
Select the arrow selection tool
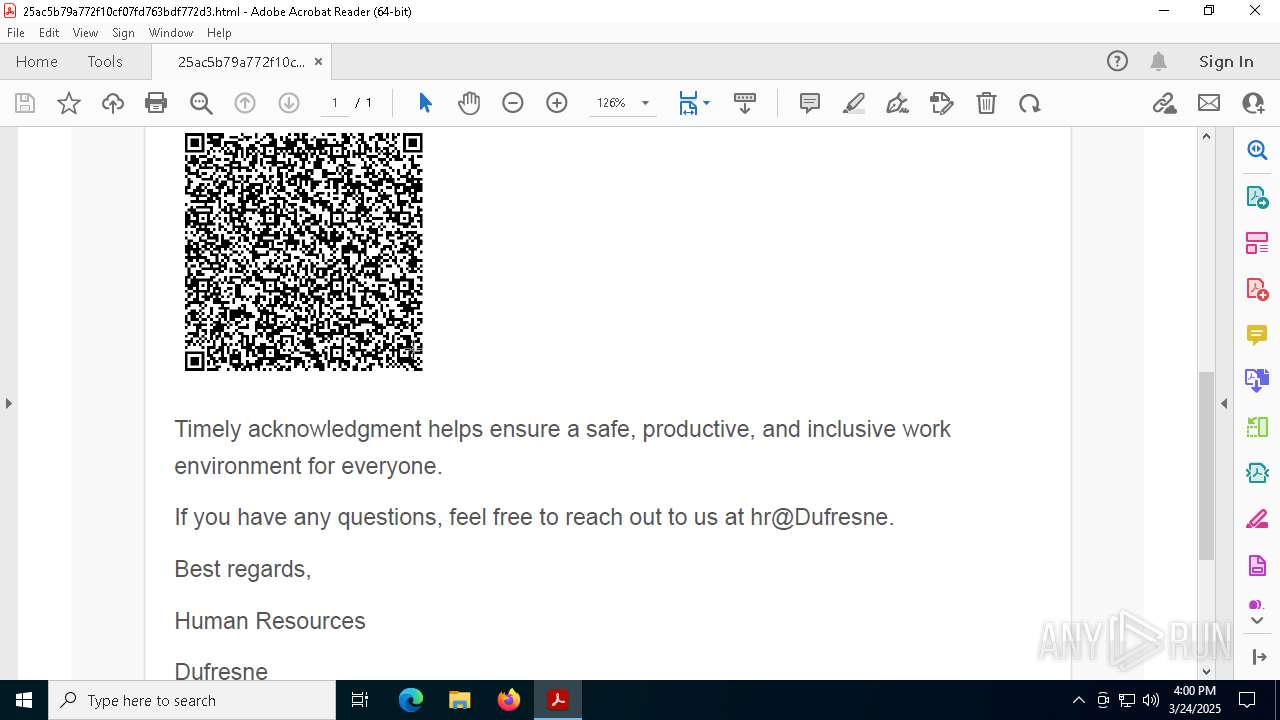pyautogui.click(x=425, y=103)
